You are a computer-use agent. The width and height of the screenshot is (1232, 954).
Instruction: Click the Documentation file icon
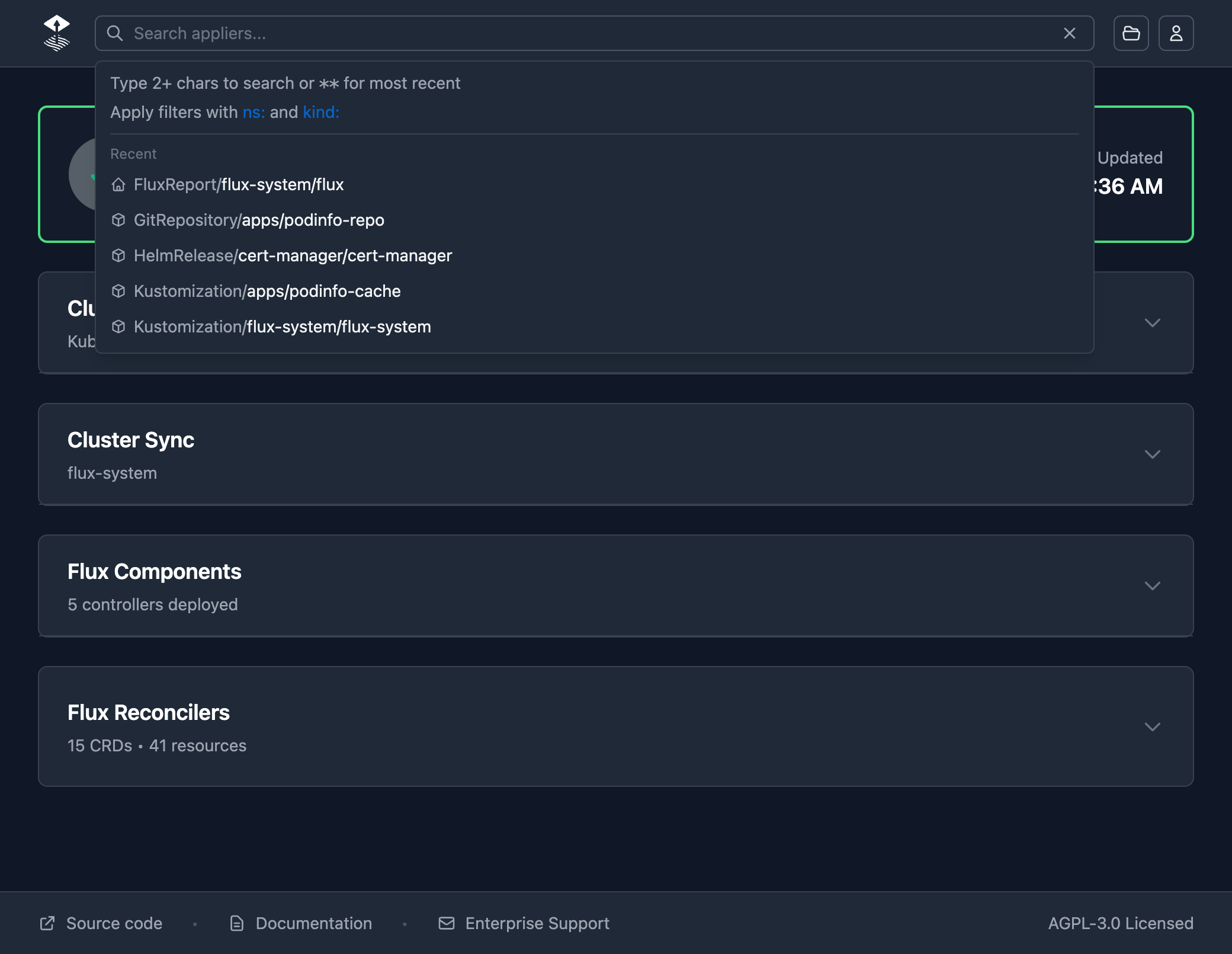click(x=236, y=923)
